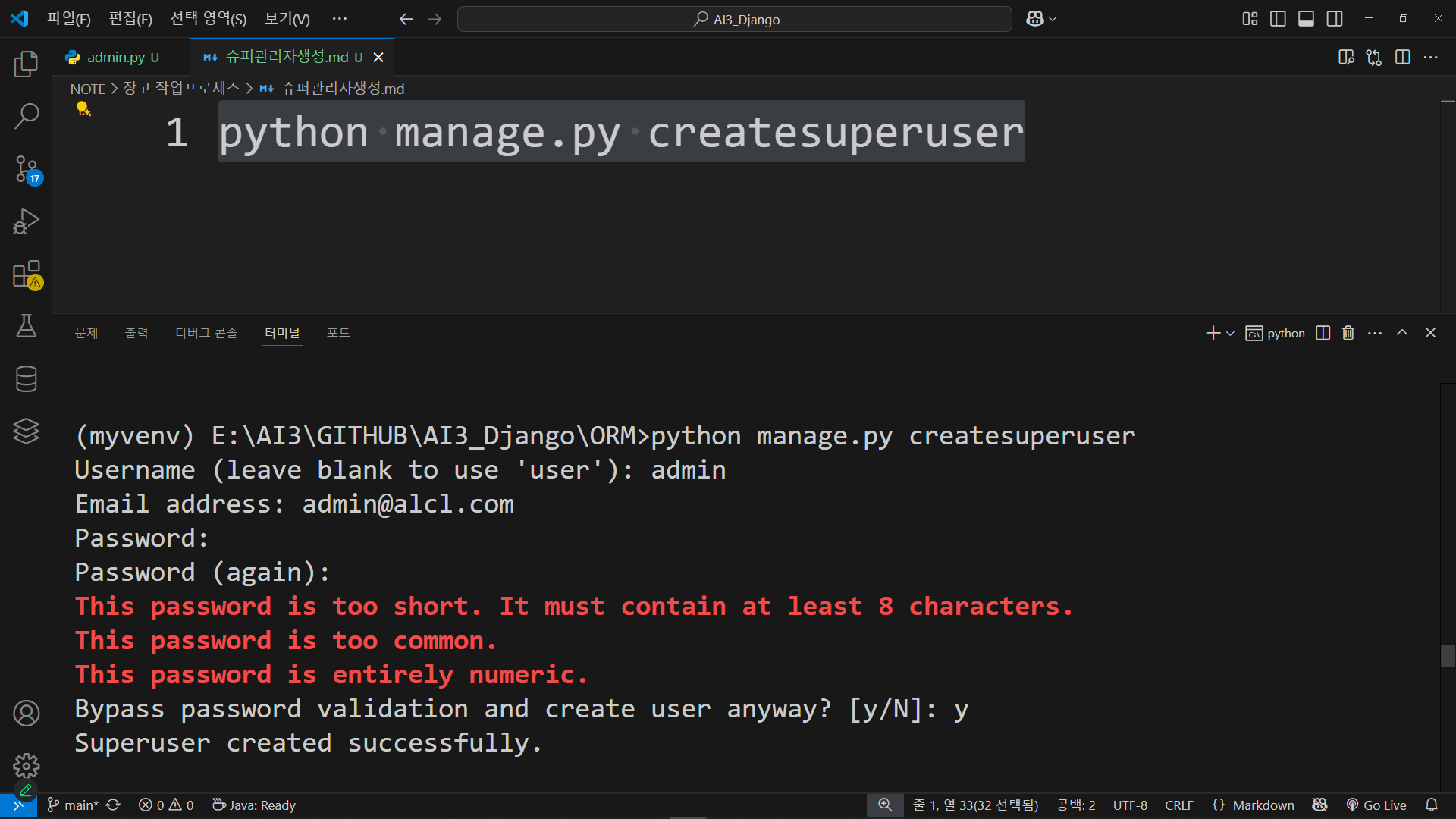Switch to the 터미널 tab
The height and width of the screenshot is (819, 1456).
(282, 333)
